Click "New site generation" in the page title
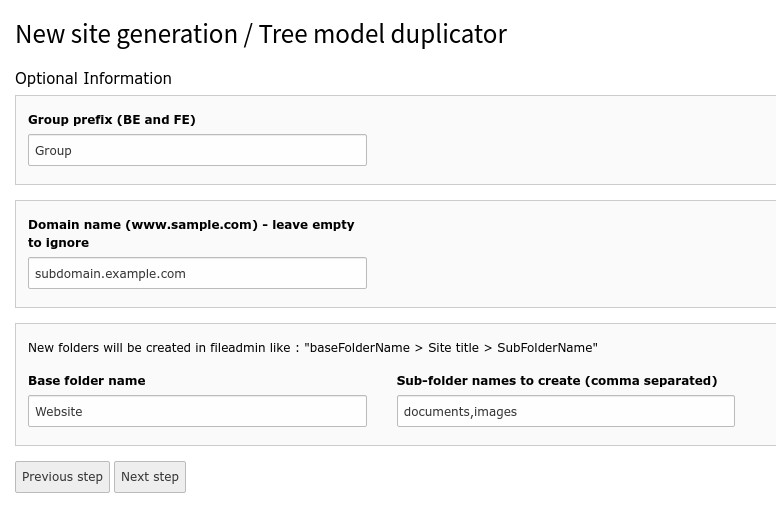Image resolution: width=776 pixels, height=507 pixels. pos(125,34)
